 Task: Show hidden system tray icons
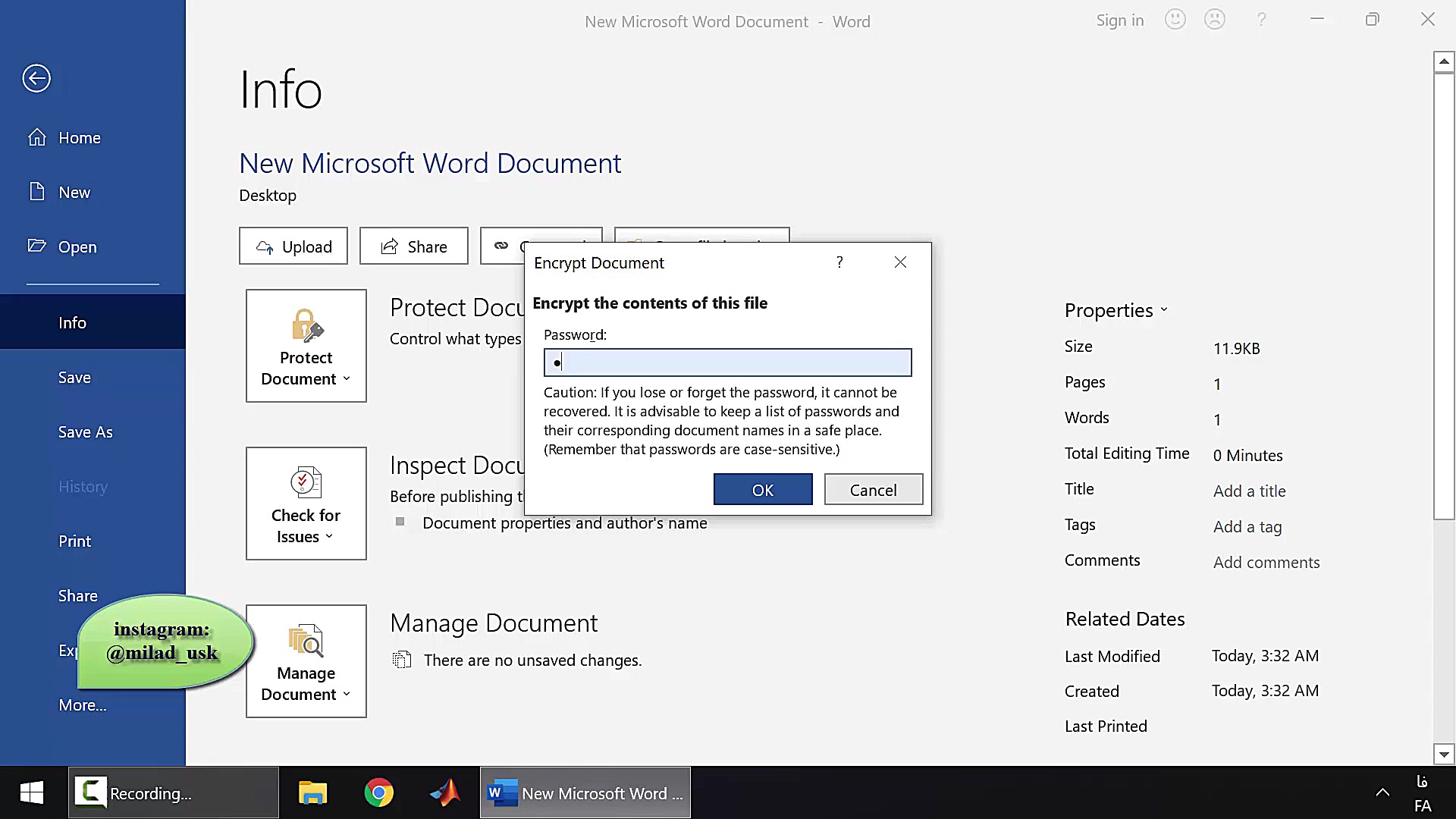click(x=1382, y=792)
